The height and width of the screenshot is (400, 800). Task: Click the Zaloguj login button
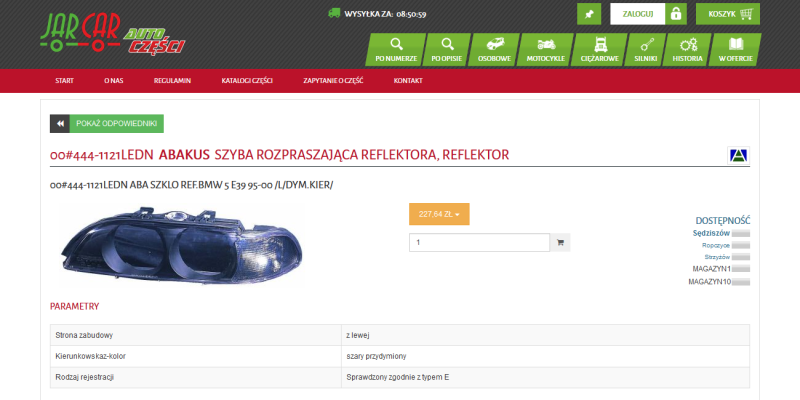[x=638, y=14]
